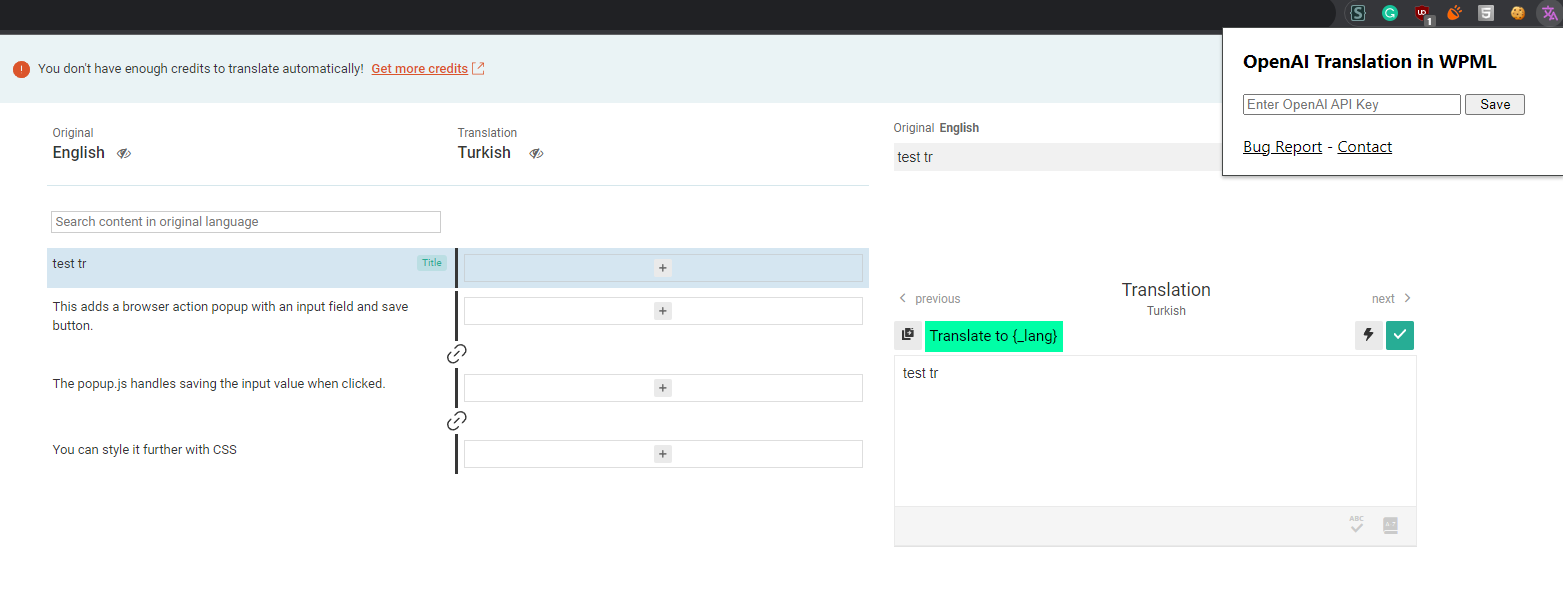Open the HTML5 validator extension icon
Viewport: 1563px width, 592px height.
click(x=1485, y=13)
